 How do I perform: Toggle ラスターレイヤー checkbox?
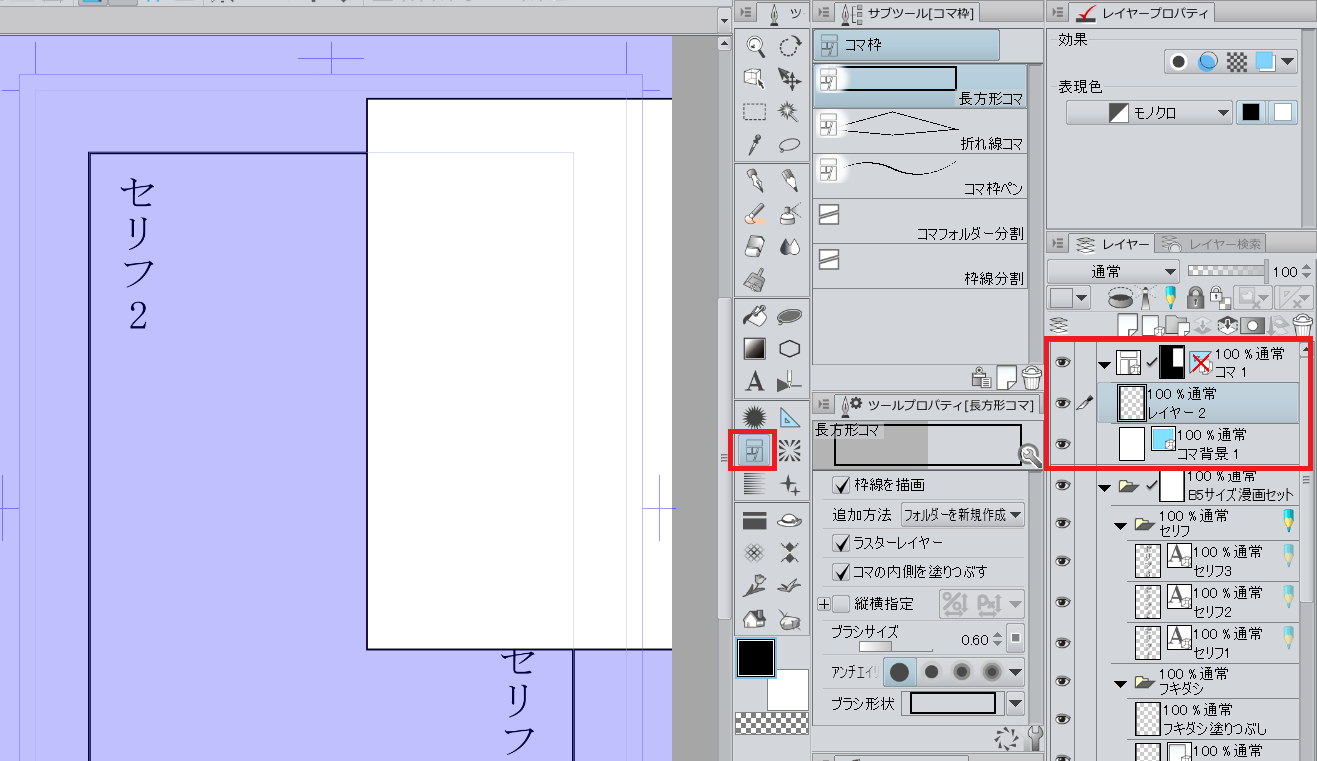pyautogui.click(x=842, y=543)
